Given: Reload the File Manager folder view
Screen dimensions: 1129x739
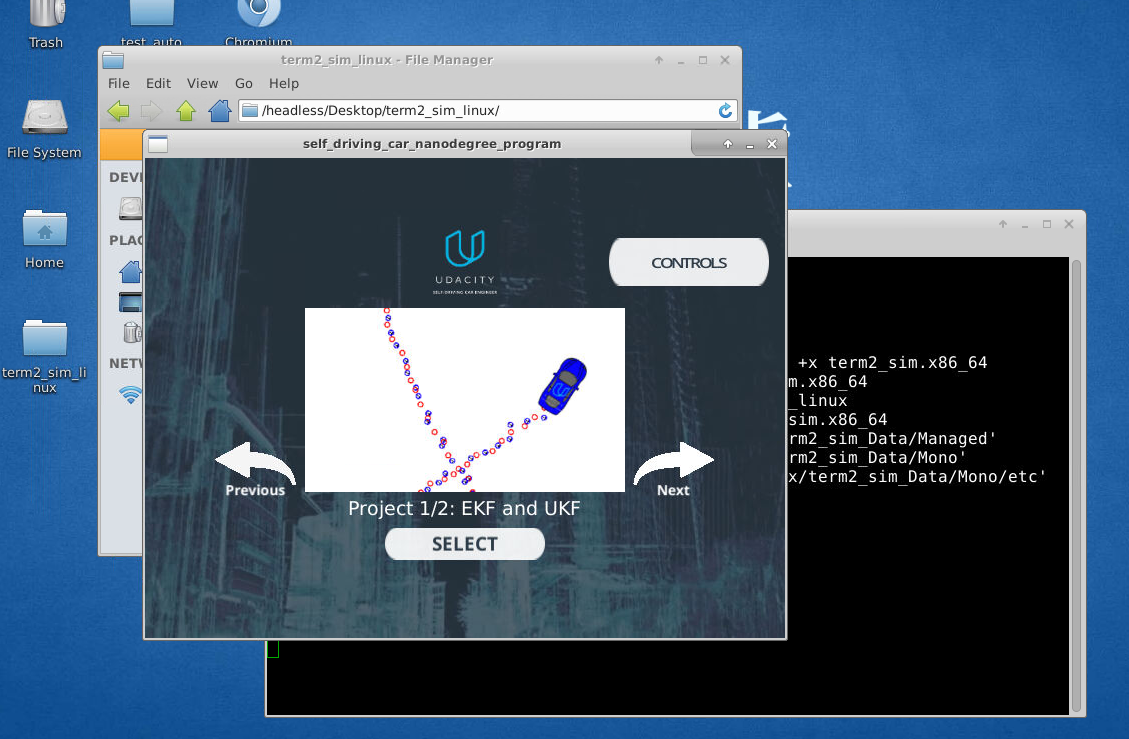Looking at the screenshot, I should tap(725, 110).
